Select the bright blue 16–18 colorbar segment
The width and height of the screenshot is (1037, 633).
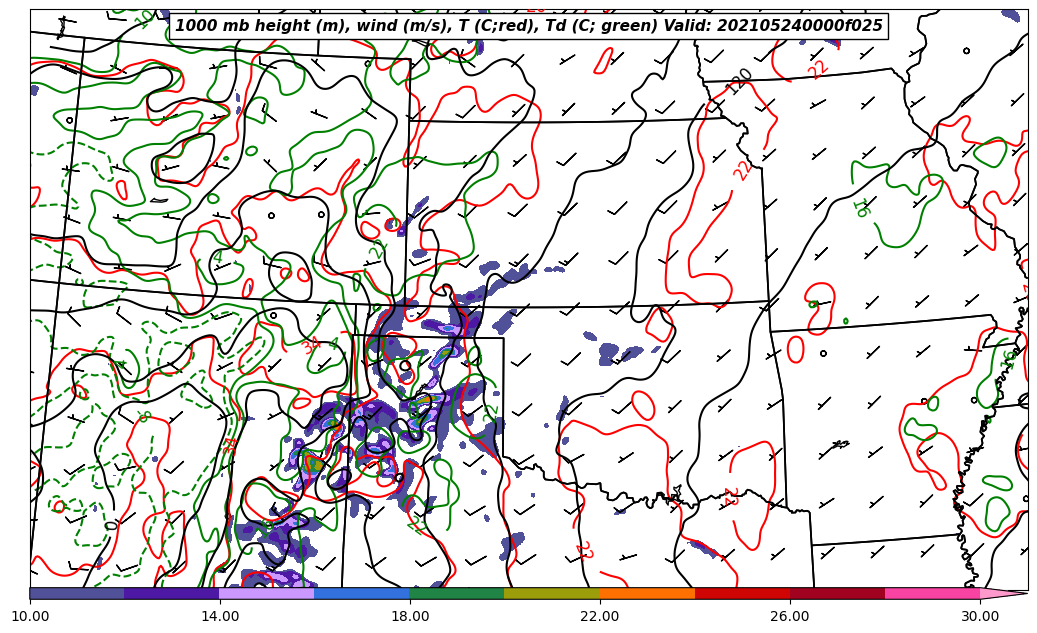(x=362, y=593)
